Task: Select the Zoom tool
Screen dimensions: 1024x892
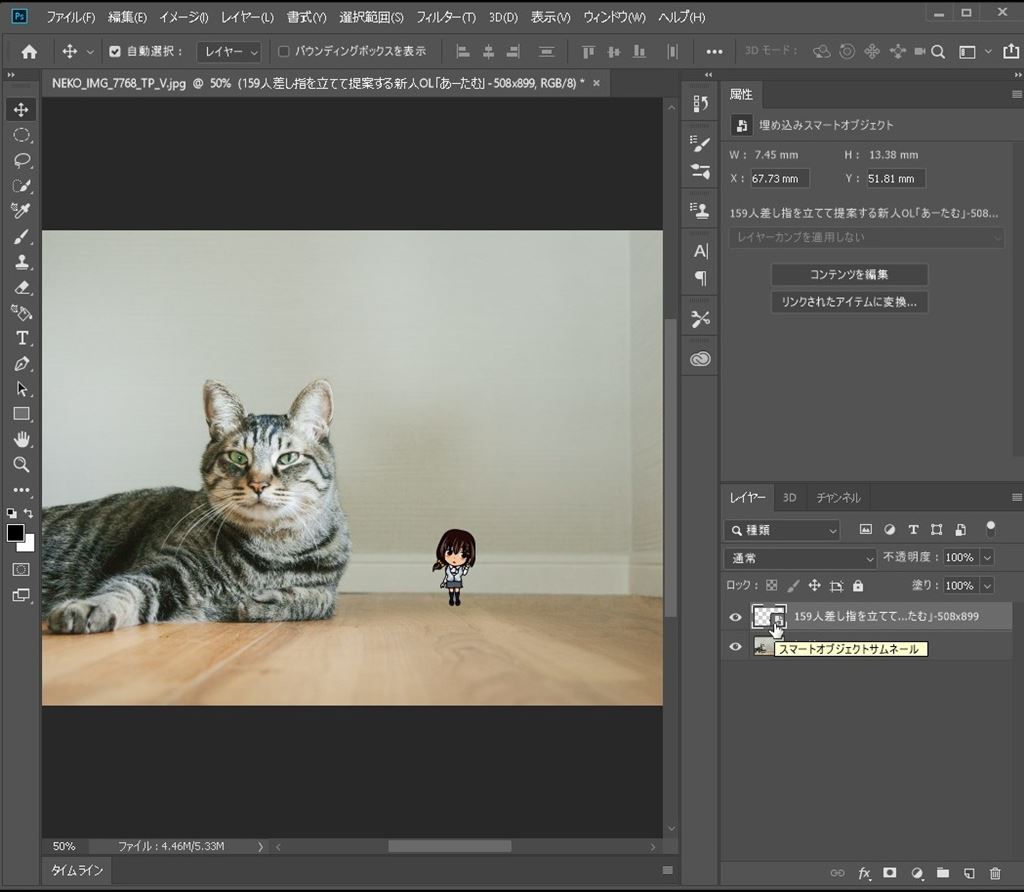Action: [x=21, y=465]
